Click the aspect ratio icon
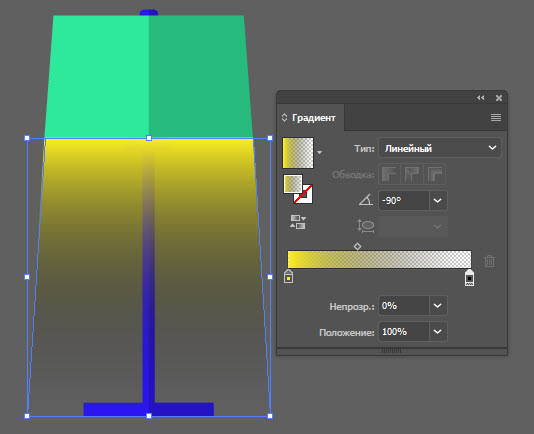Viewport: 534px width, 434px height. click(365, 226)
